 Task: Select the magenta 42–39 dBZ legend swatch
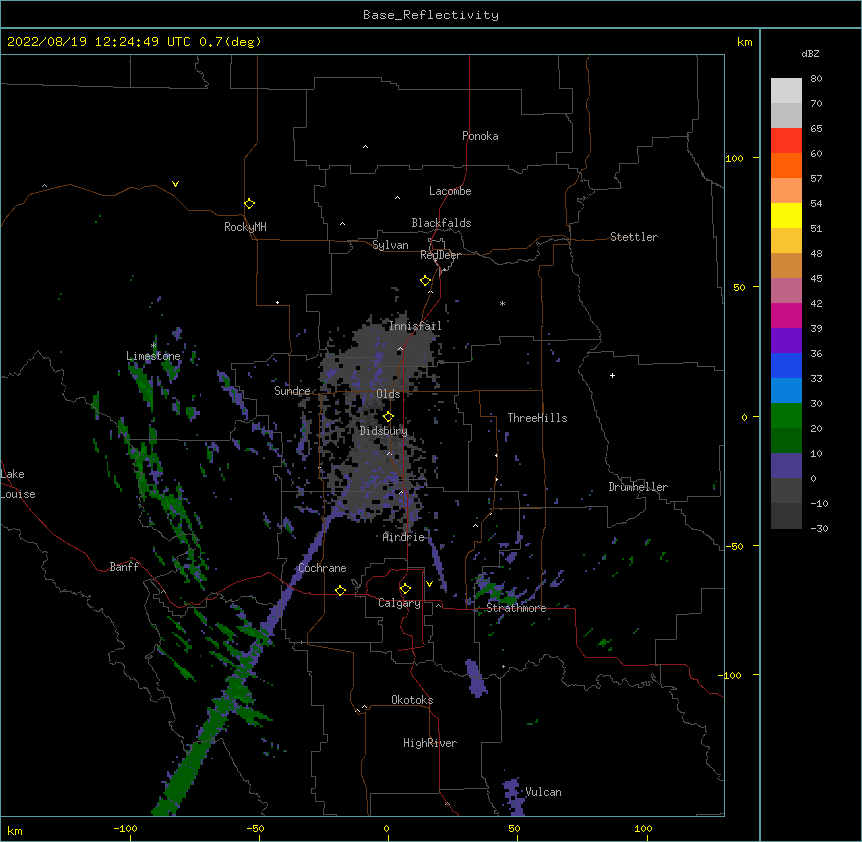[786, 315]
